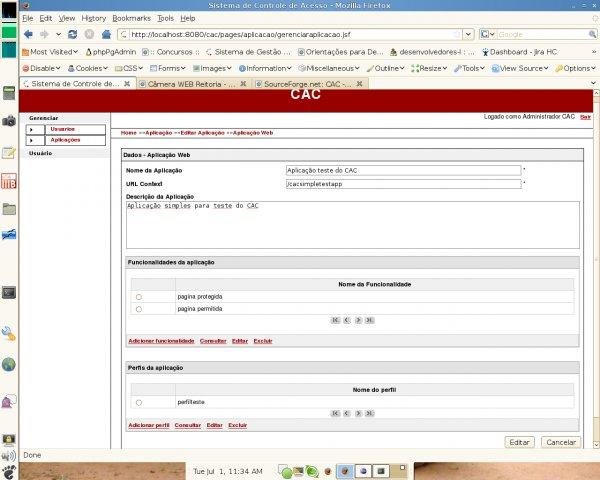Click the Cancelar button

click(x=561, y=442)
